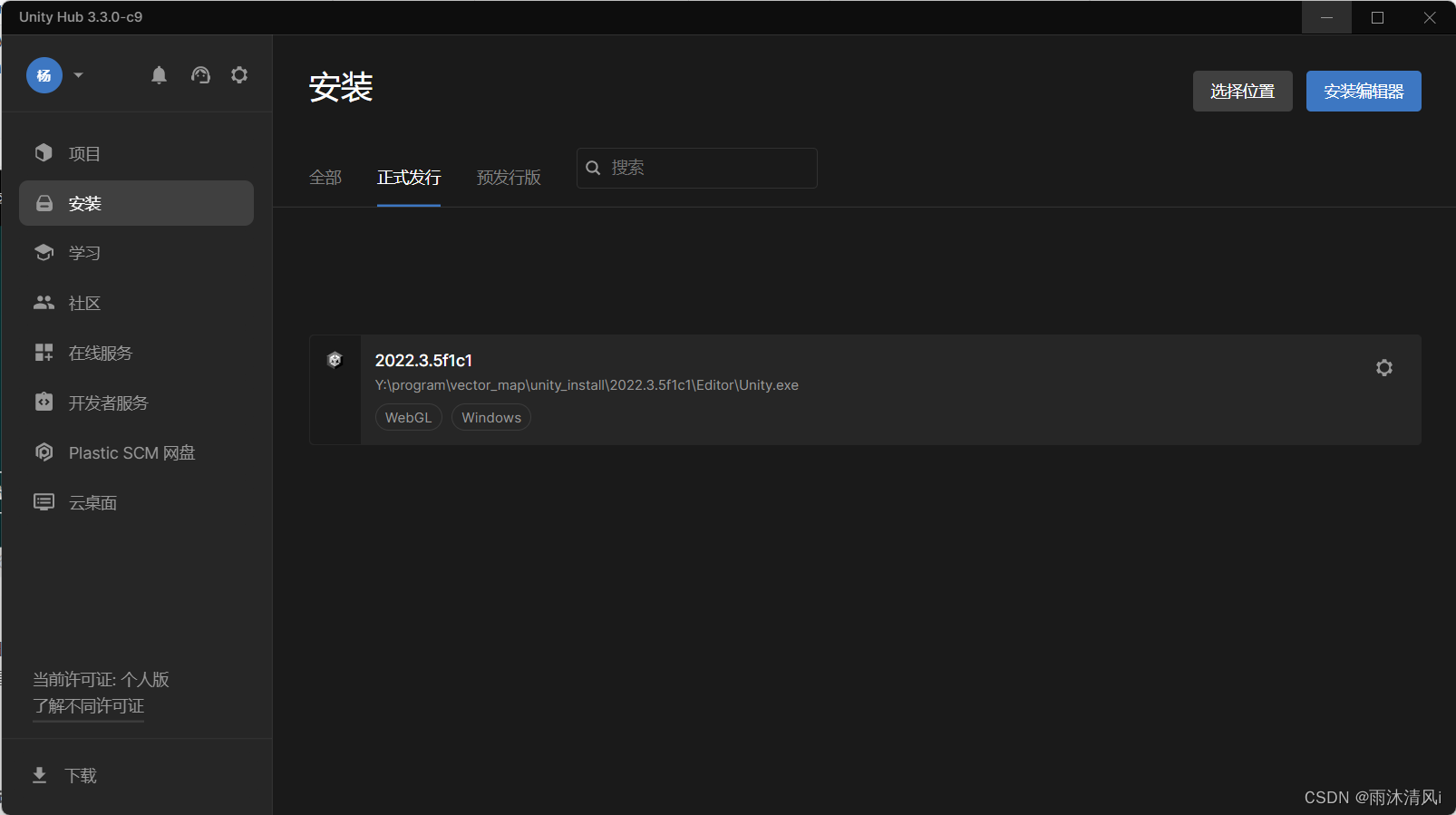Maximize the Unity Hub window
The width and height of the screenshot is (1456, 815).
pyautogui.click(x=1377, y=17)
